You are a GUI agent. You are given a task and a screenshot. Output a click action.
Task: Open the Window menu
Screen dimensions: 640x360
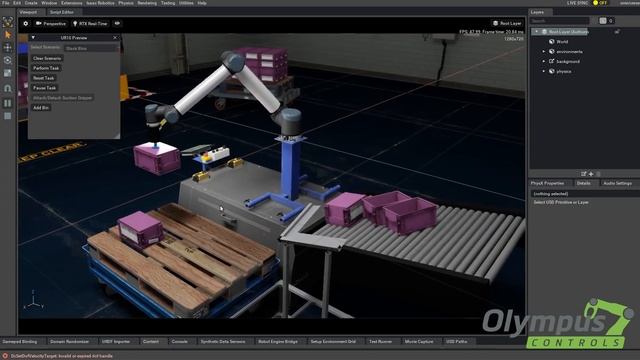(49, 3)
